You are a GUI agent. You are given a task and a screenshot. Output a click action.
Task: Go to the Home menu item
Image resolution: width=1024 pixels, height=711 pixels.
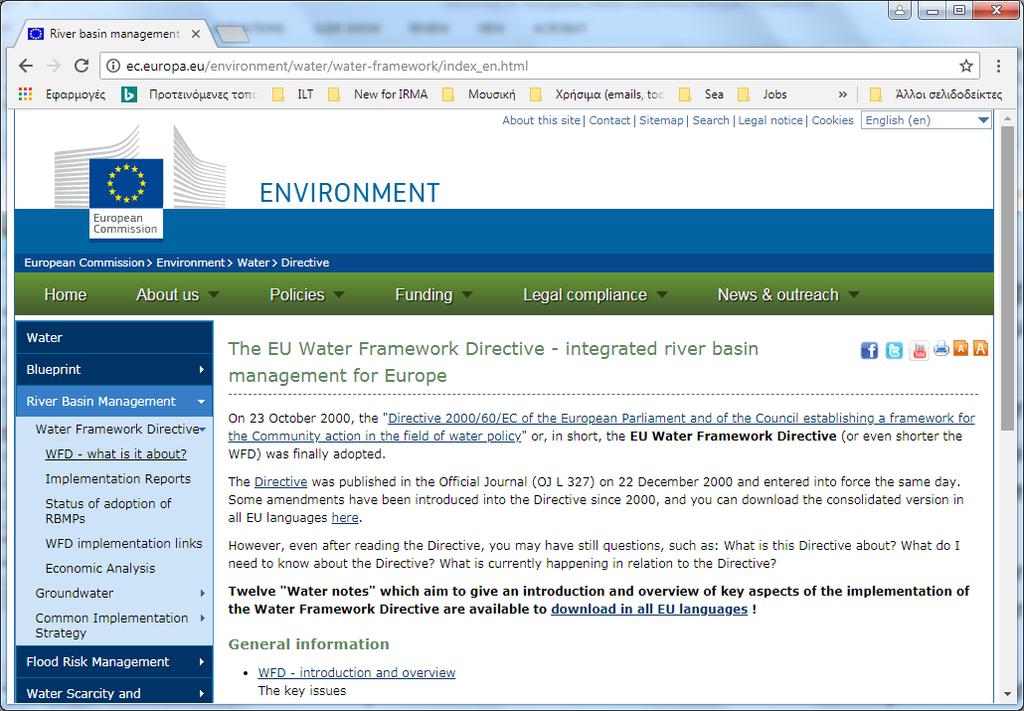pos(65,294)
